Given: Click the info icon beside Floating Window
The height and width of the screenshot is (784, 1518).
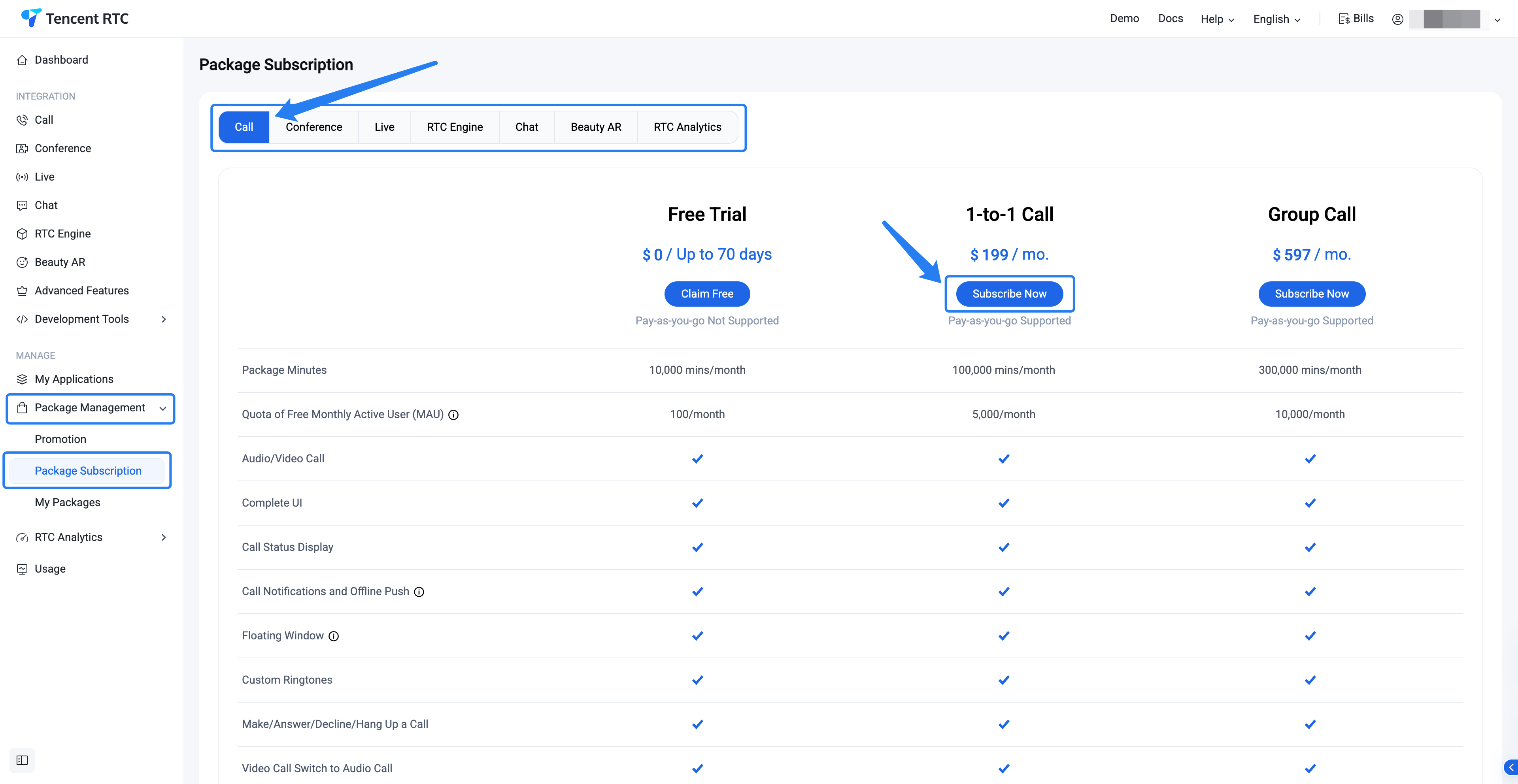Looking at the screenshot, I should tap(334, 636).
